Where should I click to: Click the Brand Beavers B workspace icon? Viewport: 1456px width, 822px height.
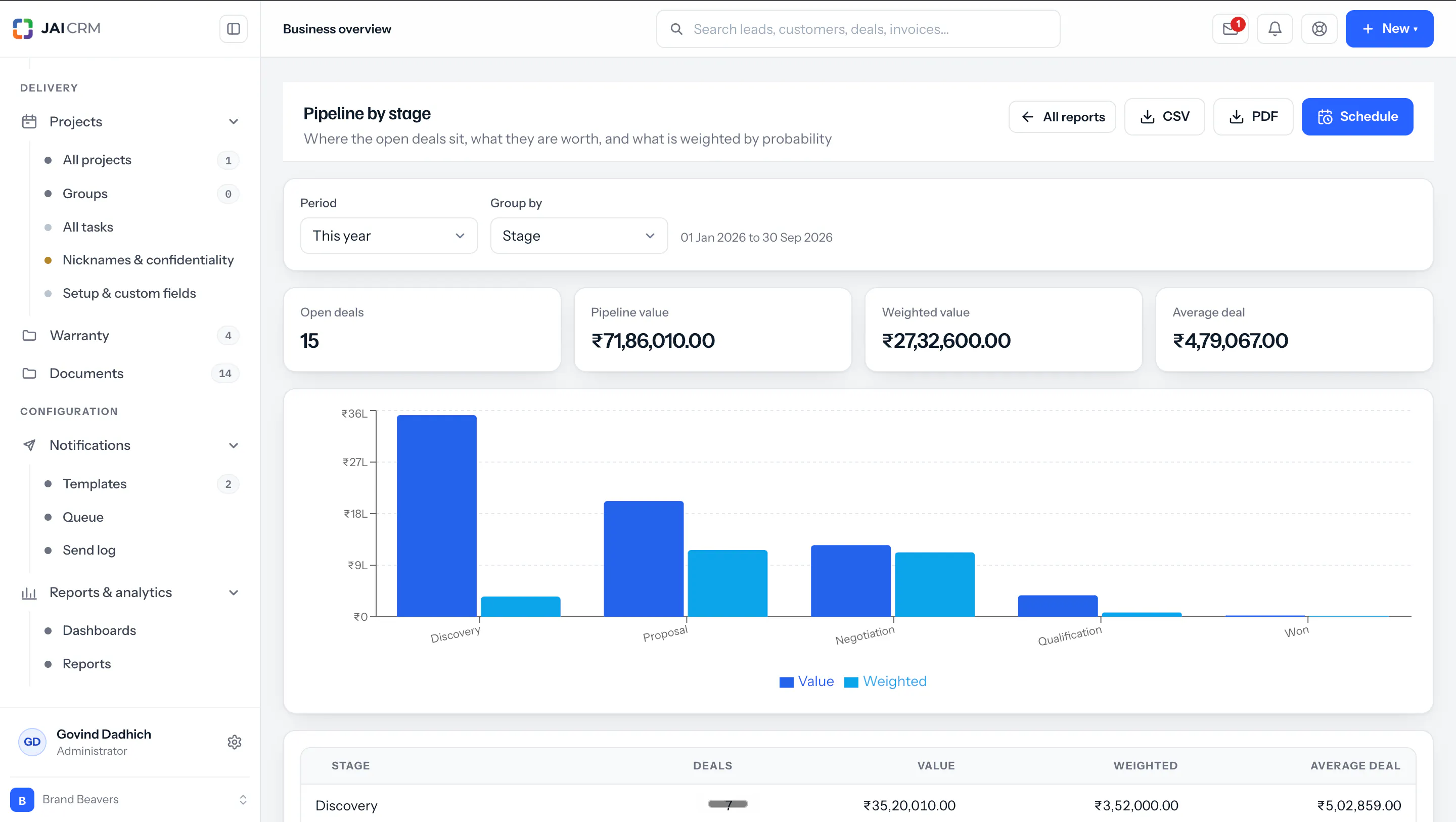pos(23,800)
